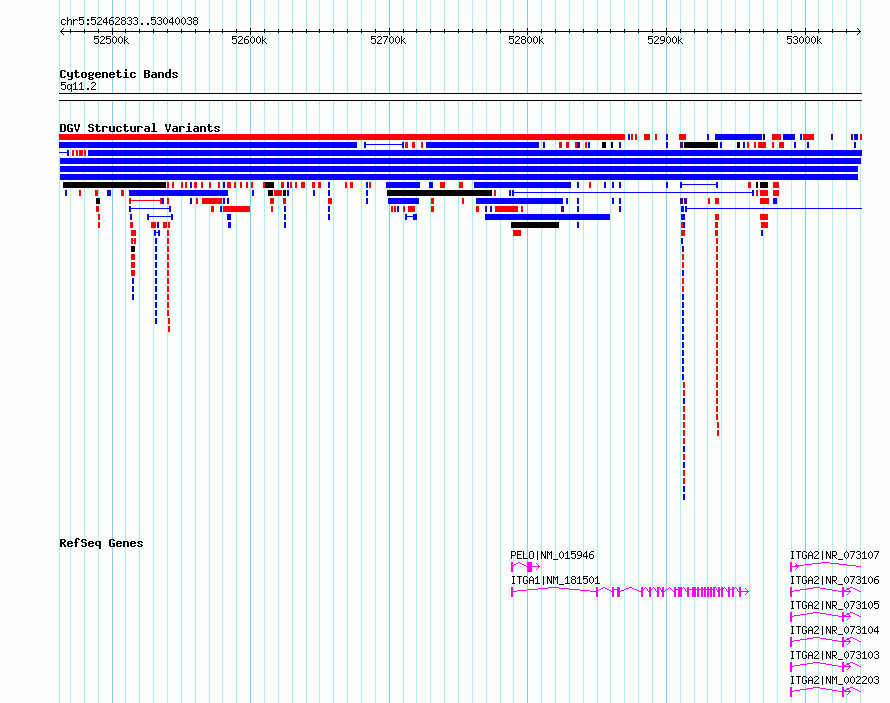Open the PELO|NM_015946 gene label

pos(552,555)
